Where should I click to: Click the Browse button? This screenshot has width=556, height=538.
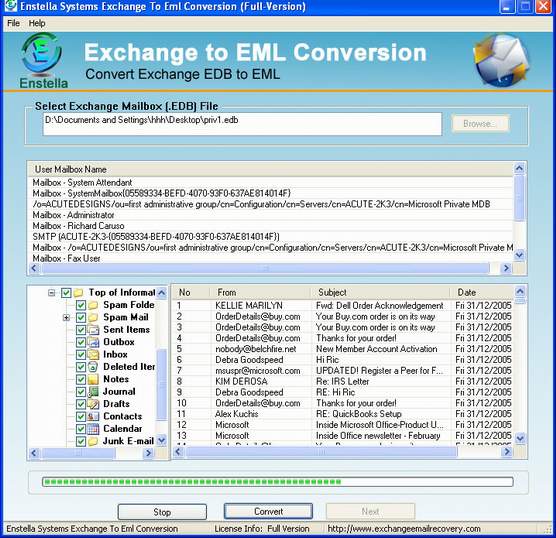480,124
